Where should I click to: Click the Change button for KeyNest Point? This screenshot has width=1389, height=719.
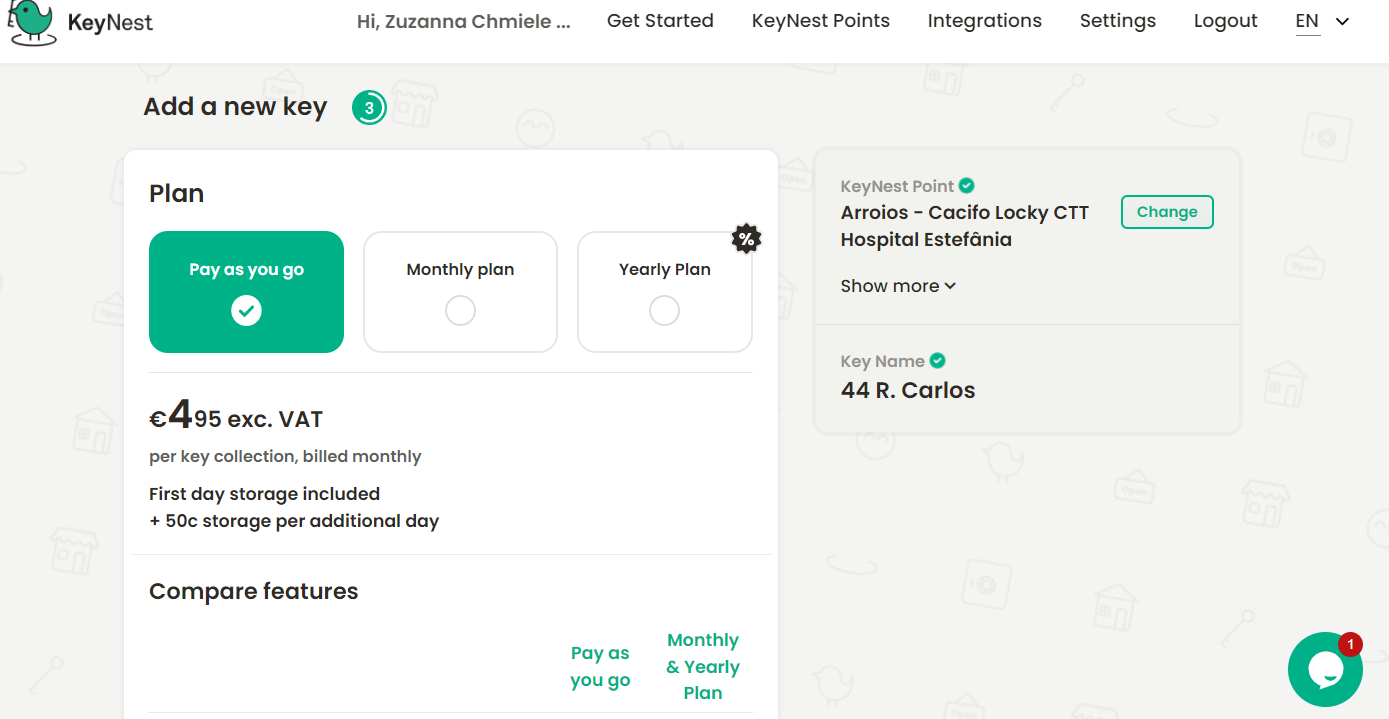click(x=1167, y=212)
